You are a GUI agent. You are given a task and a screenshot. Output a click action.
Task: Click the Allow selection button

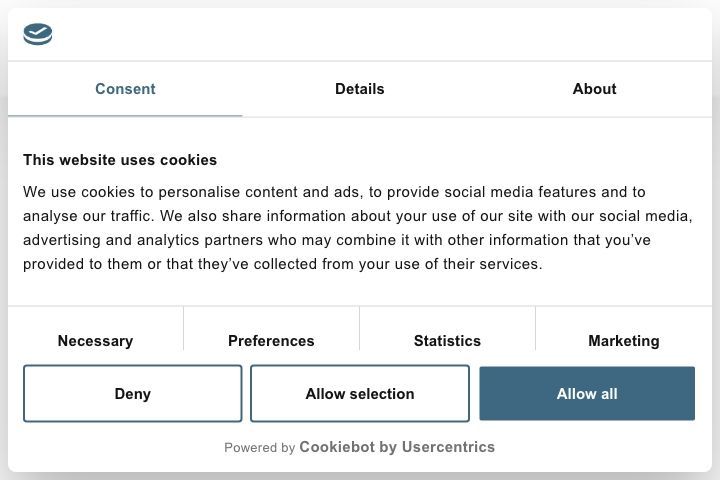click(360, 394)
